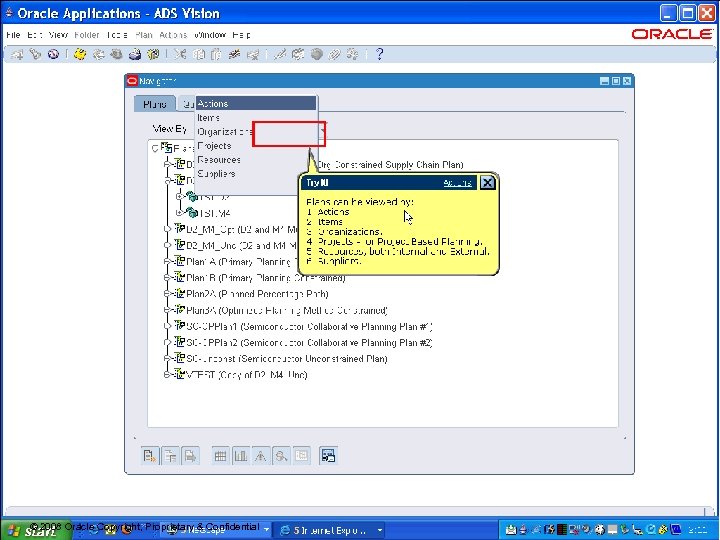Click the Attachments paperclip toolbar icon

pos(334,54)
